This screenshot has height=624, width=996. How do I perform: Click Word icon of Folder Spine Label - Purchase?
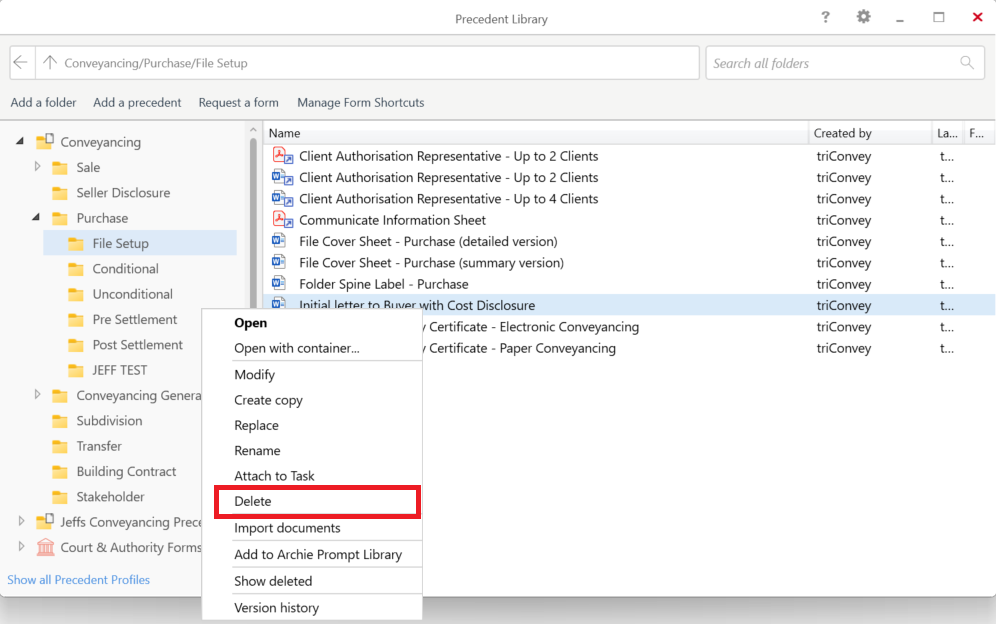pos(280,284)
